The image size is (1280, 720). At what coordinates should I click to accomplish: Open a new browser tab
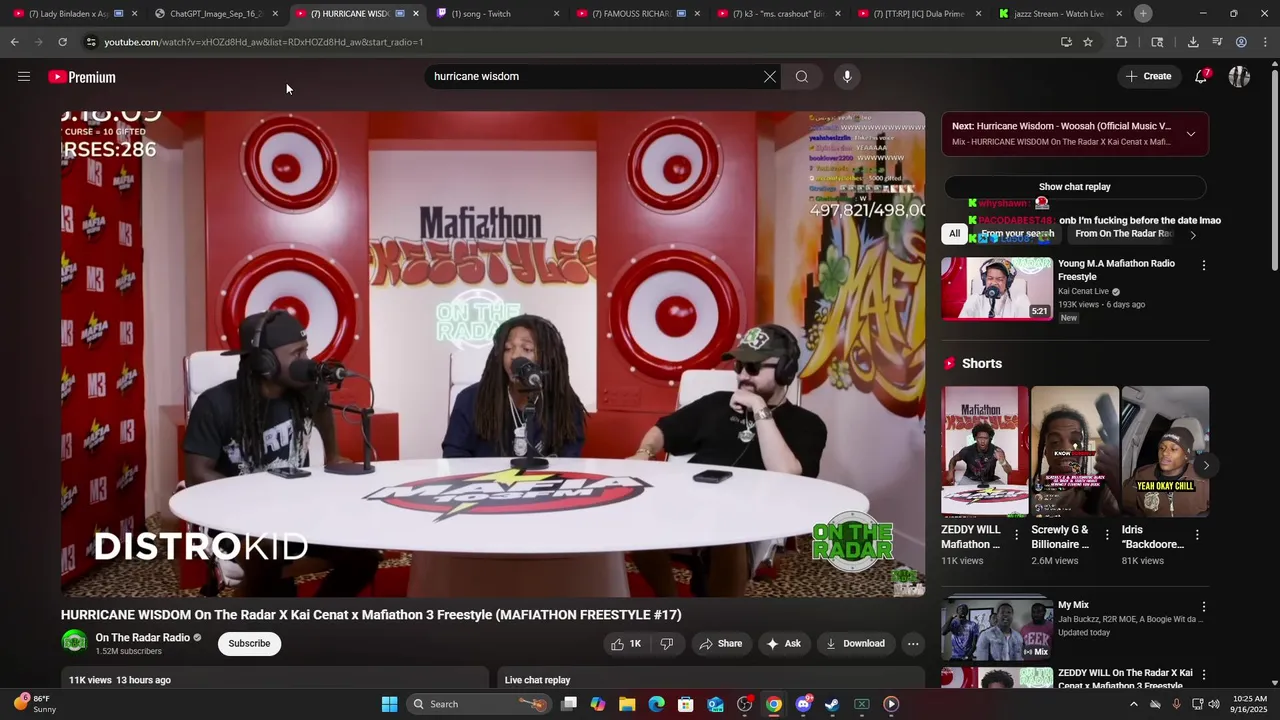(1143, 14)
